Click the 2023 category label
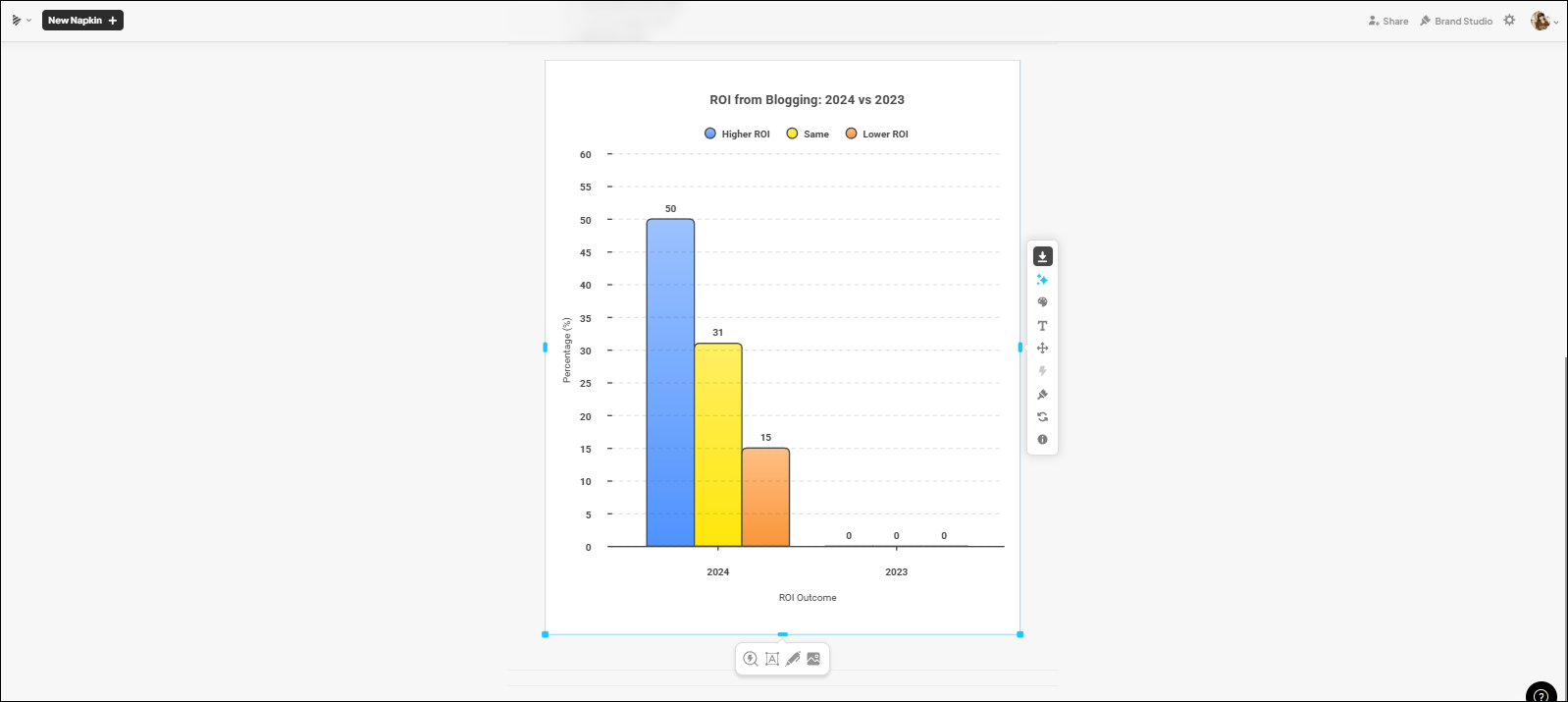 [896, 572]
